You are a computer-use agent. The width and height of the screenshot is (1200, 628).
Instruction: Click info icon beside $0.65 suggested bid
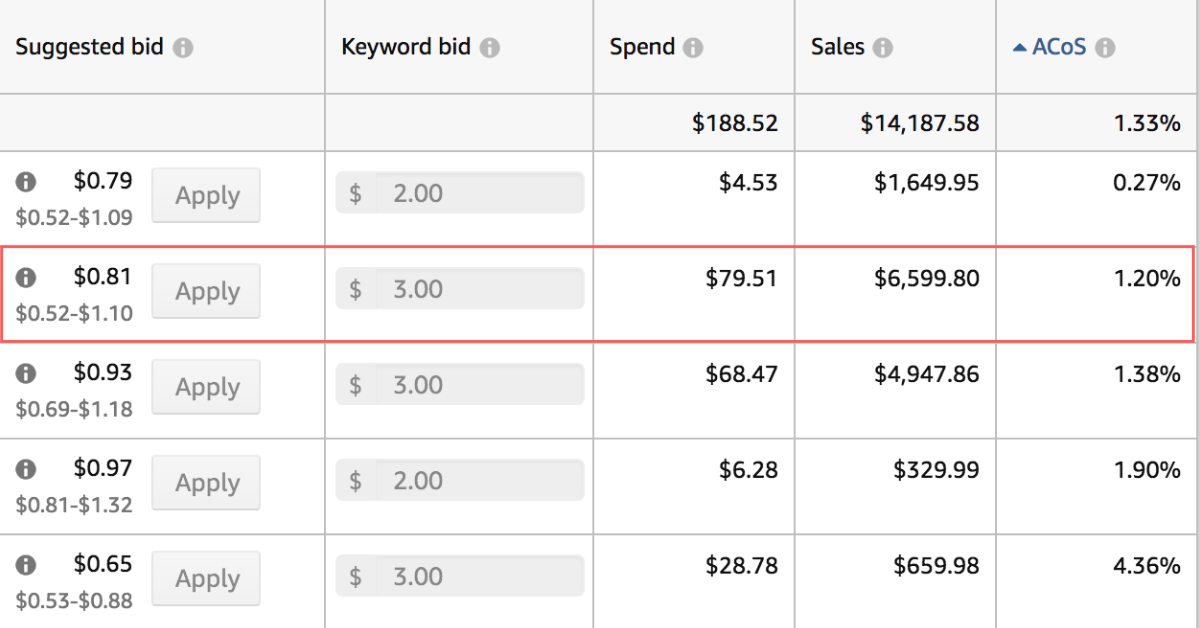(26, 565)
